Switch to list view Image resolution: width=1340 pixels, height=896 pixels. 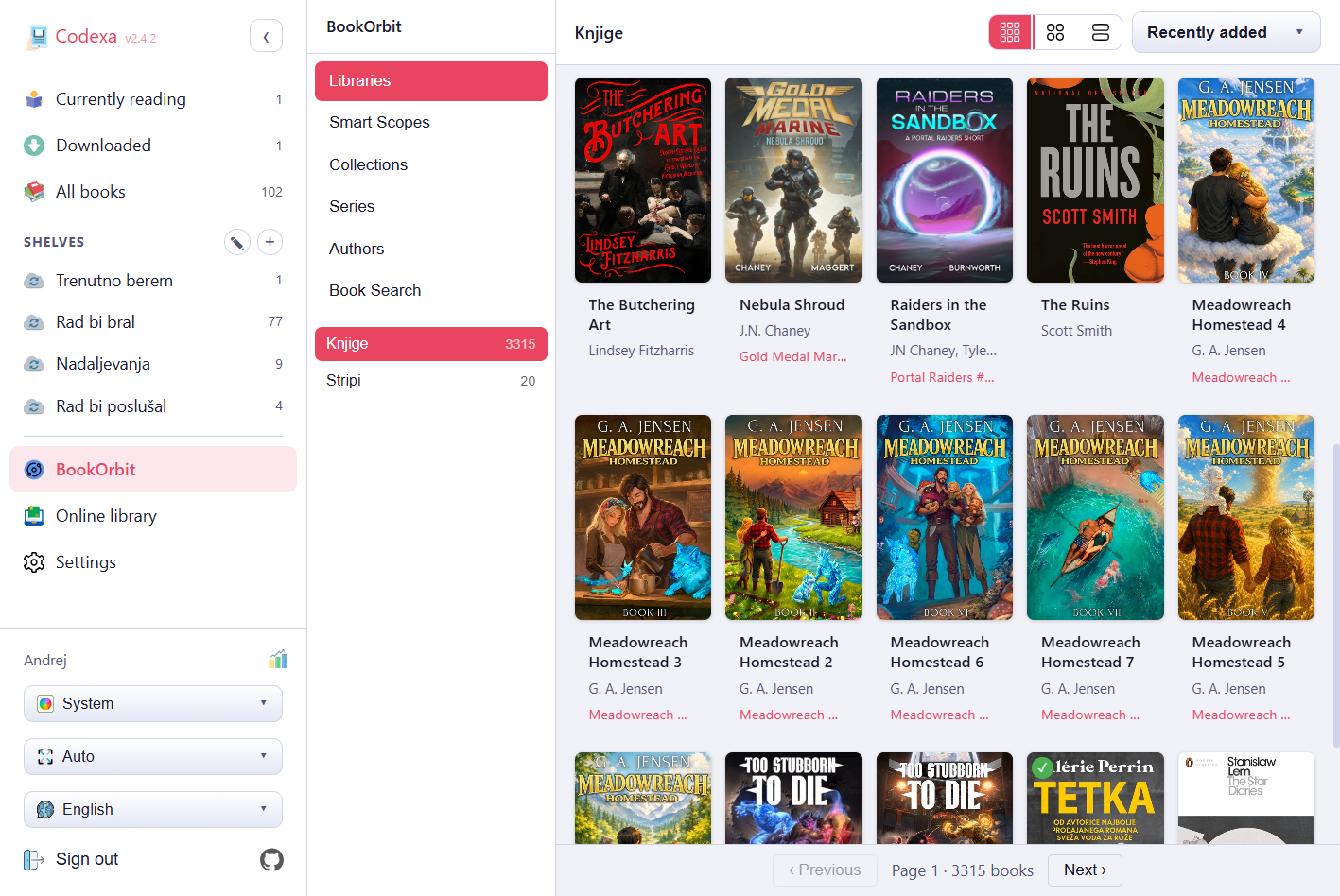click(1101, 32)
